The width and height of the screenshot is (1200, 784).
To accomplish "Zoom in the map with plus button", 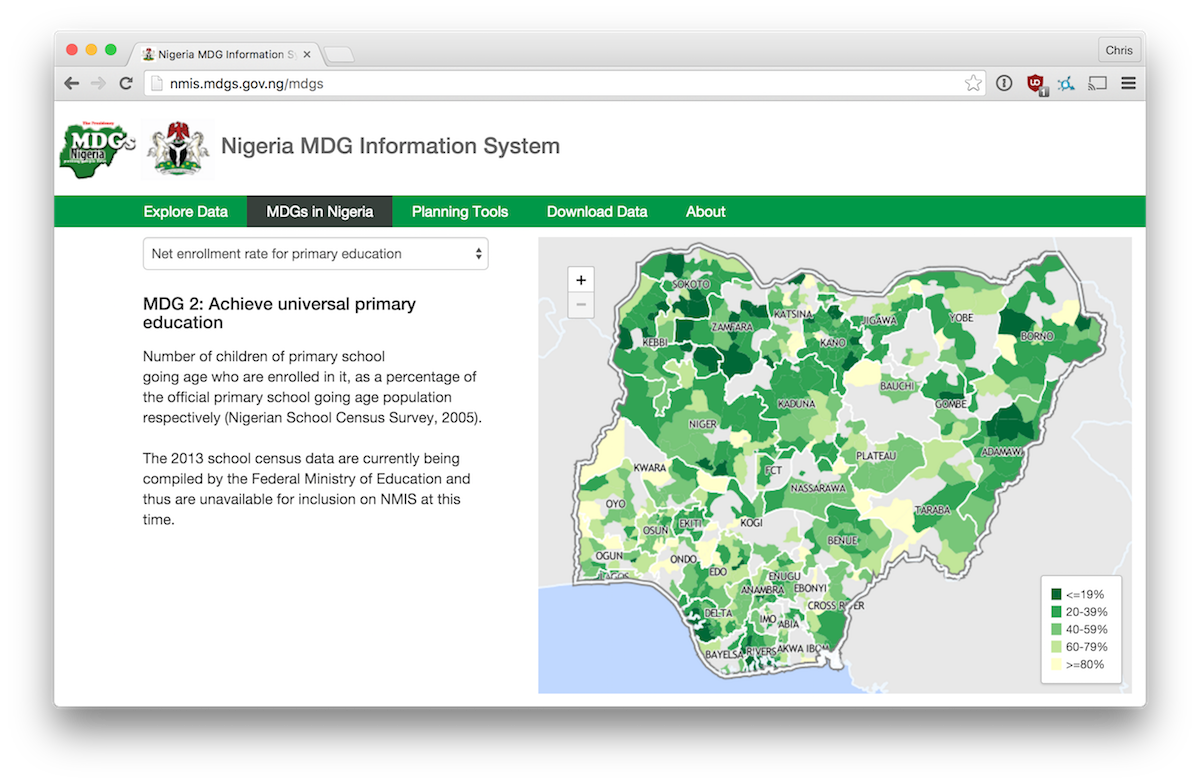I will pos(581,280).
